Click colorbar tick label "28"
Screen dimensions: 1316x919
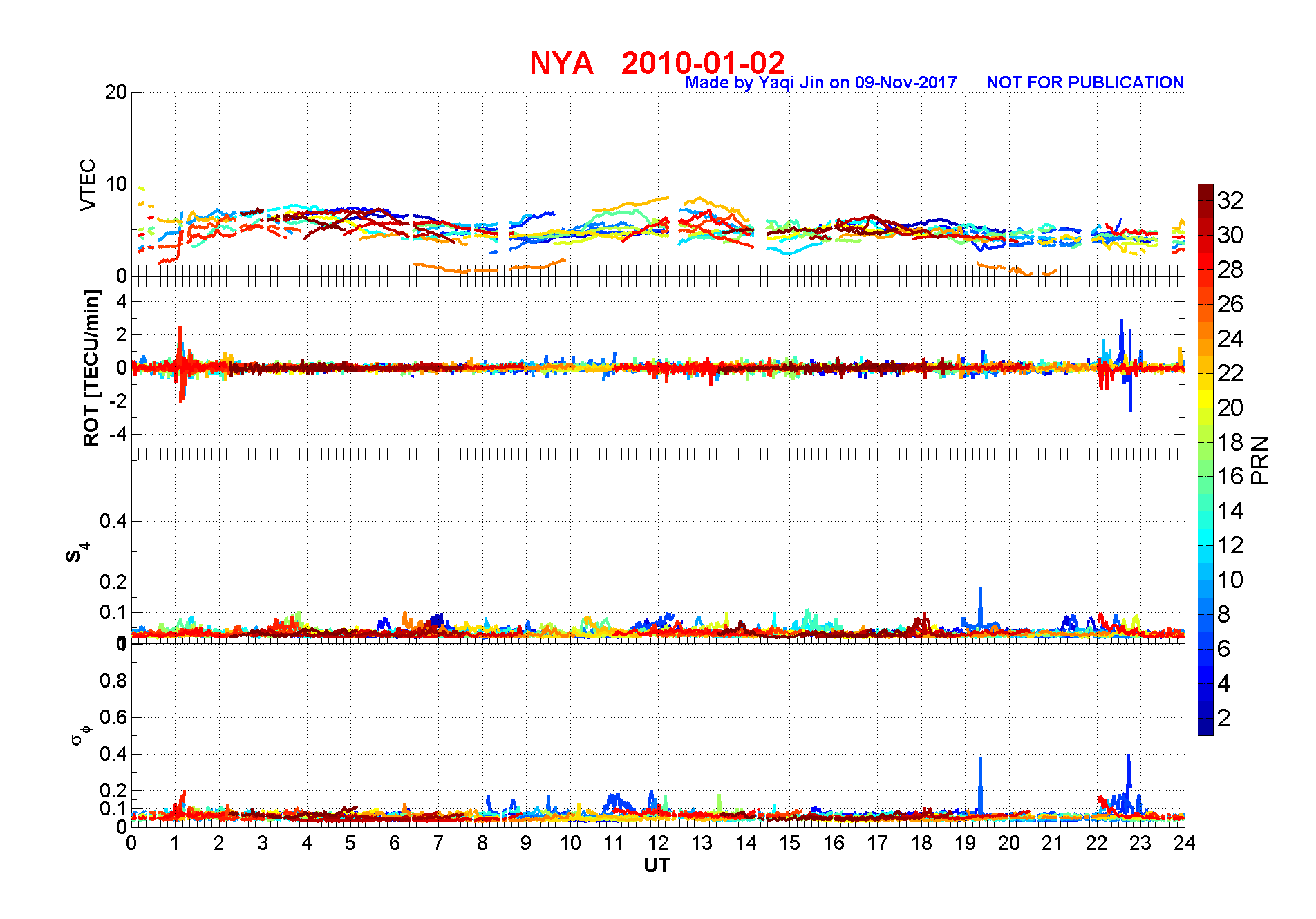[1230, 269]
